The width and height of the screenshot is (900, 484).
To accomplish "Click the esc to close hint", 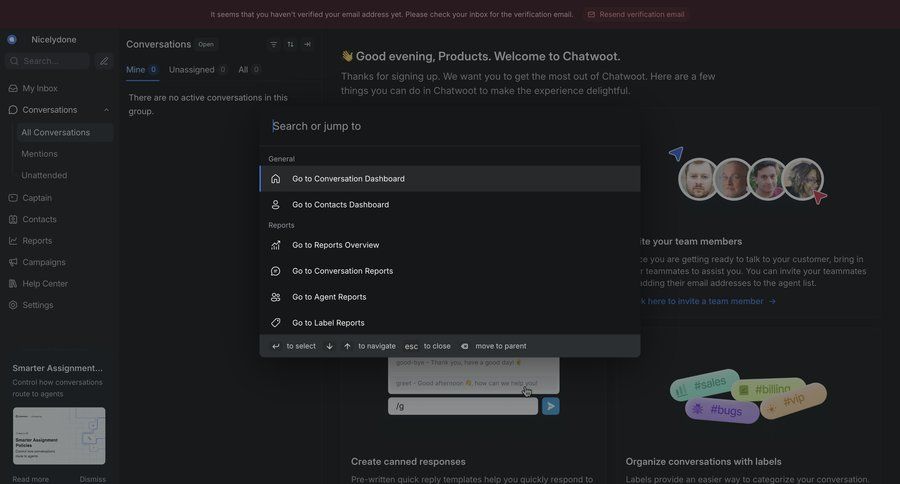I will tap(428, 346).
